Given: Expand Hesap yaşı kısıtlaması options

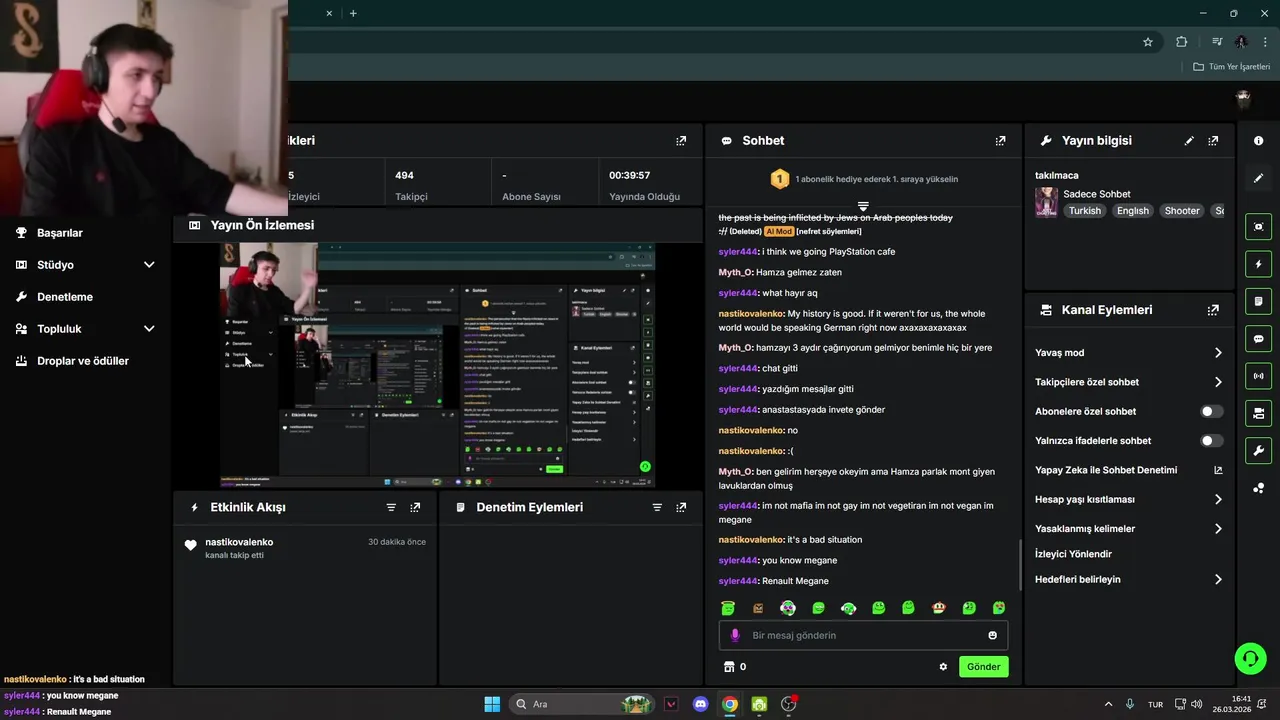Looking at the screenshot, I should (1218, 499).
